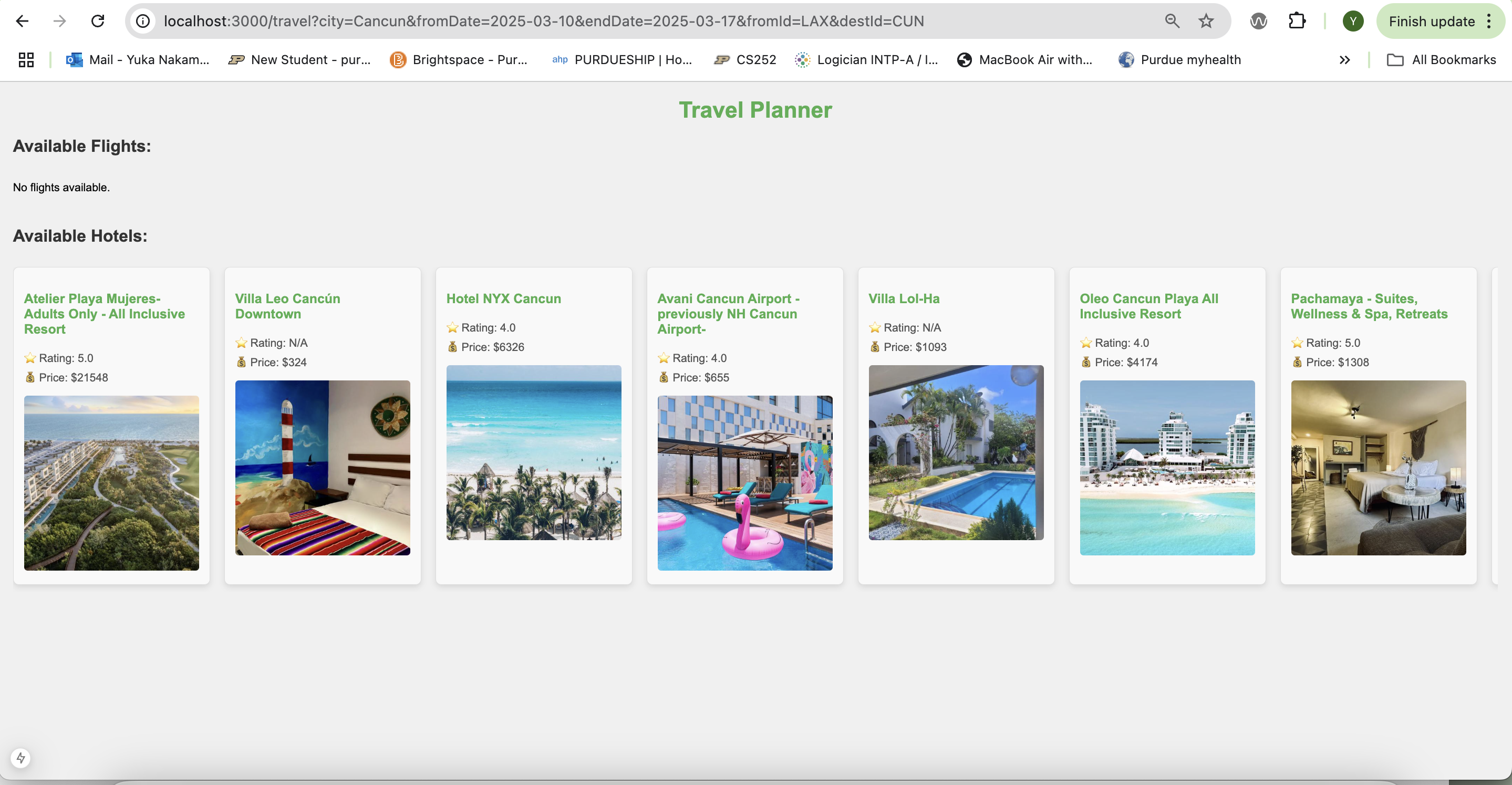This screenshot has height=785, width=1512.
Task: Open the Brightspace bookmark
Action: 459,59
